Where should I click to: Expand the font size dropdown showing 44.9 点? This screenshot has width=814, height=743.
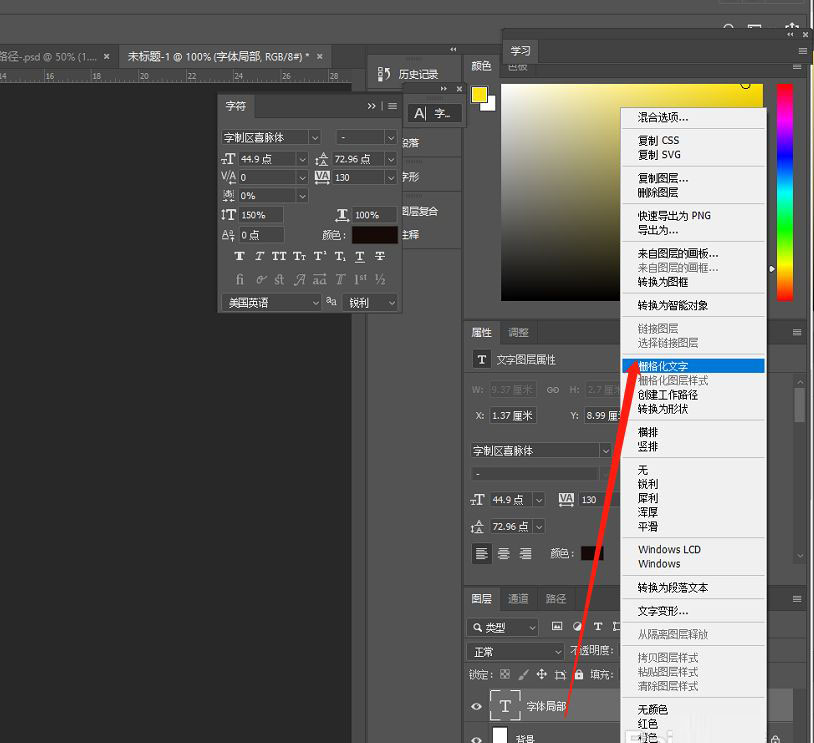pos(302,159)
